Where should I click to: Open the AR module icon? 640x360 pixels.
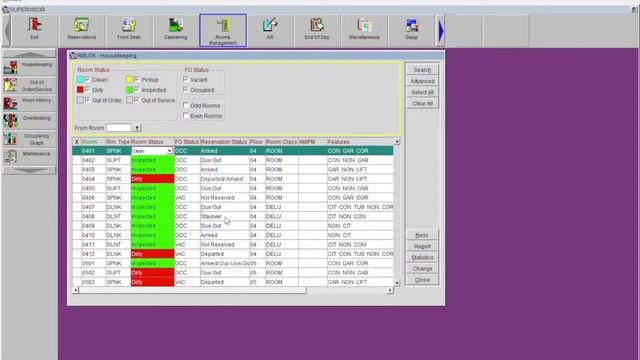click(x=270, y=30)
